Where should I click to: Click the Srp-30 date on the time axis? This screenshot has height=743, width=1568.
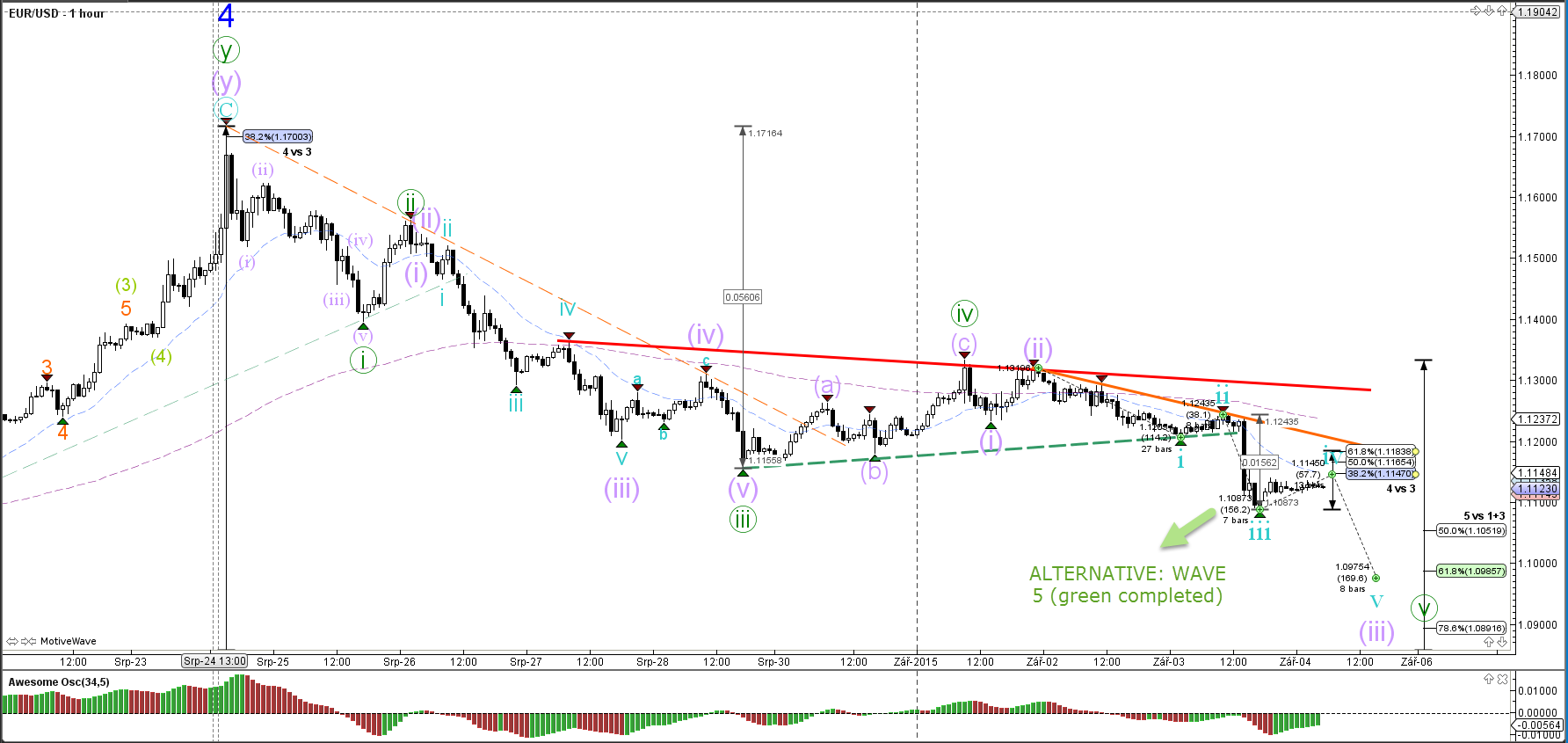tap(773, 662)
